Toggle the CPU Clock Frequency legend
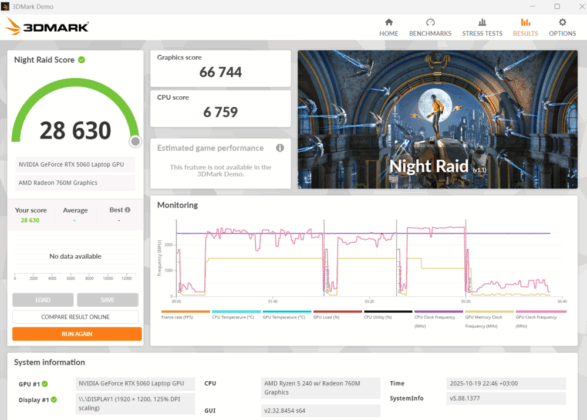 coord(438,319)
